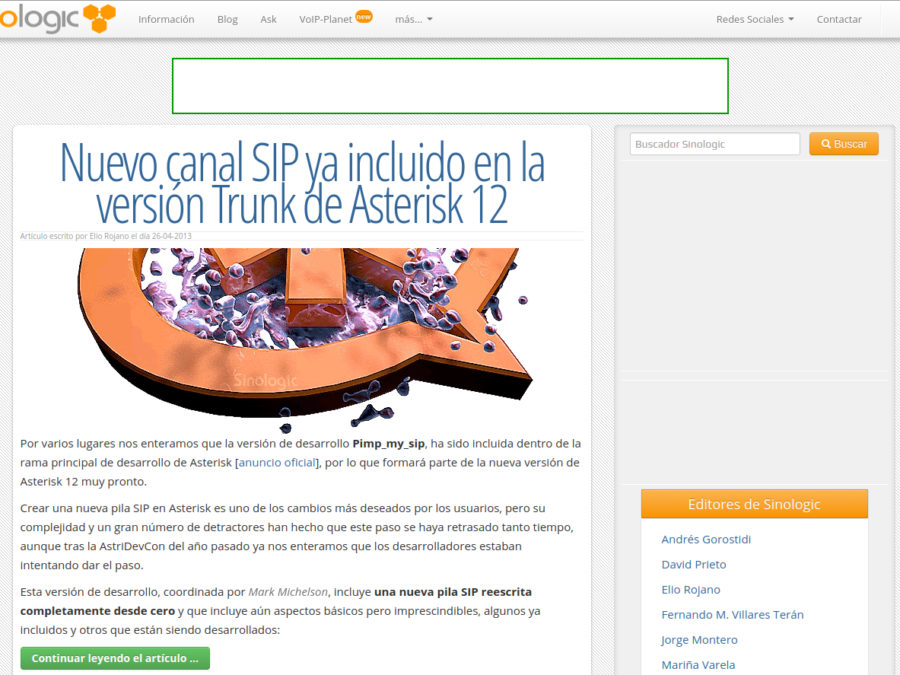900x675 pixels.
Task: Open the article title link
Action: coord(302,183)
